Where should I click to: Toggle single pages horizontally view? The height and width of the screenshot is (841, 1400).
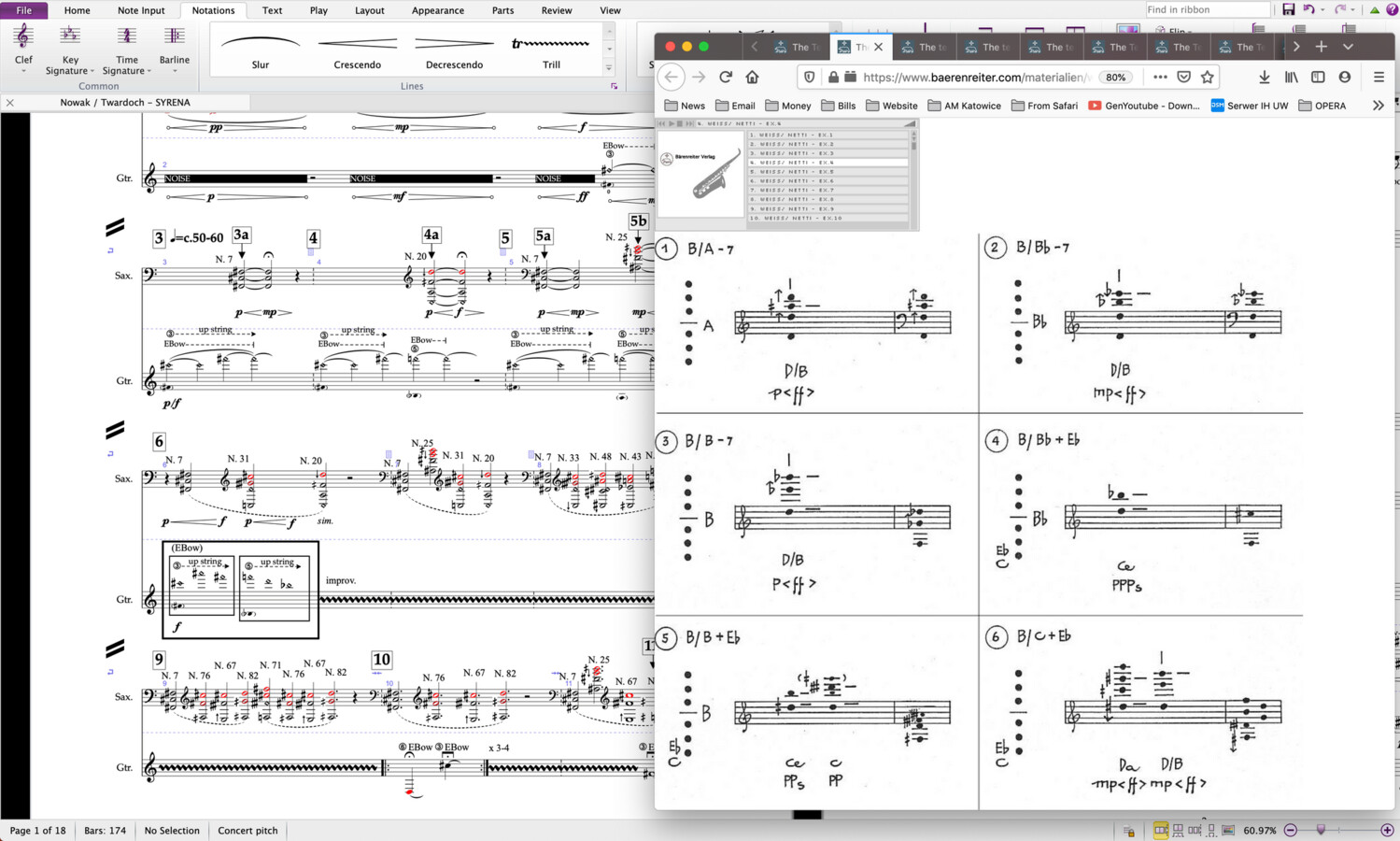(1195, 830)
